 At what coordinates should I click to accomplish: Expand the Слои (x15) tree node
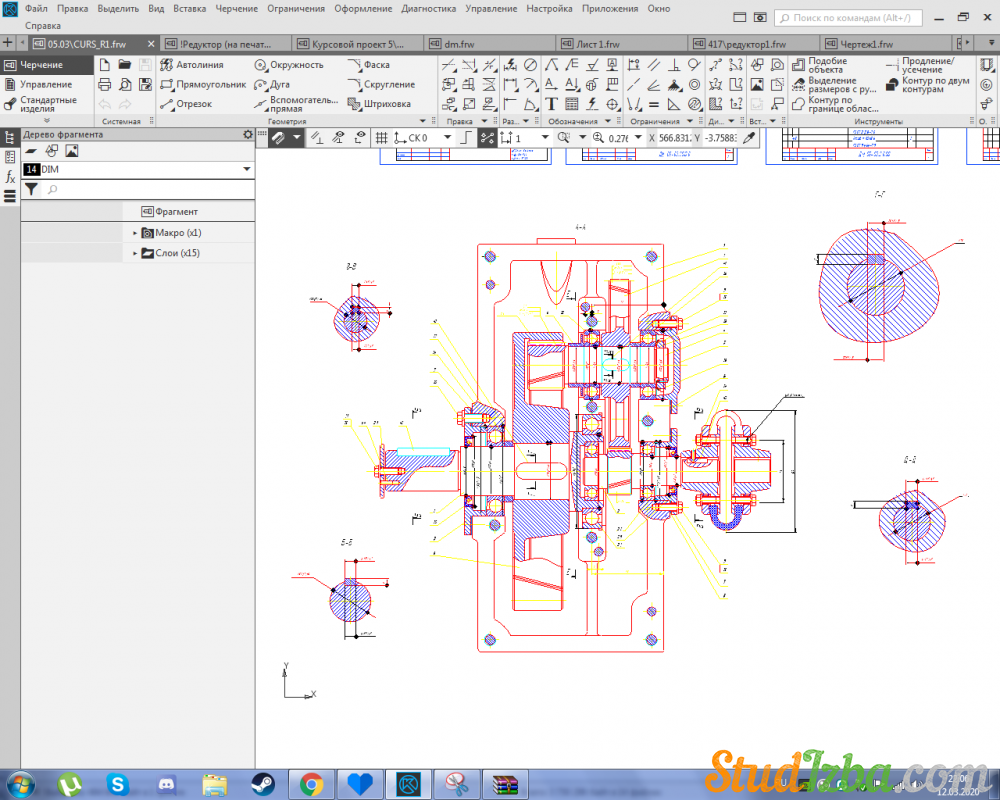point(135,254)
